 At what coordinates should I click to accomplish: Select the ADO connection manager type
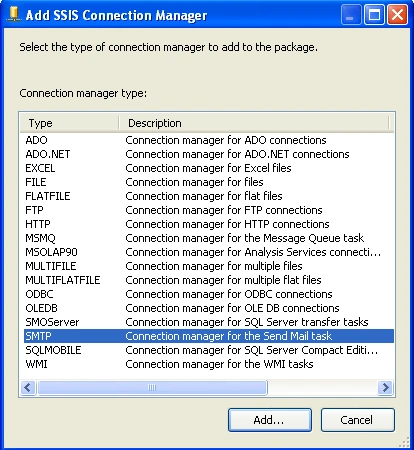[x=209, y=140]
